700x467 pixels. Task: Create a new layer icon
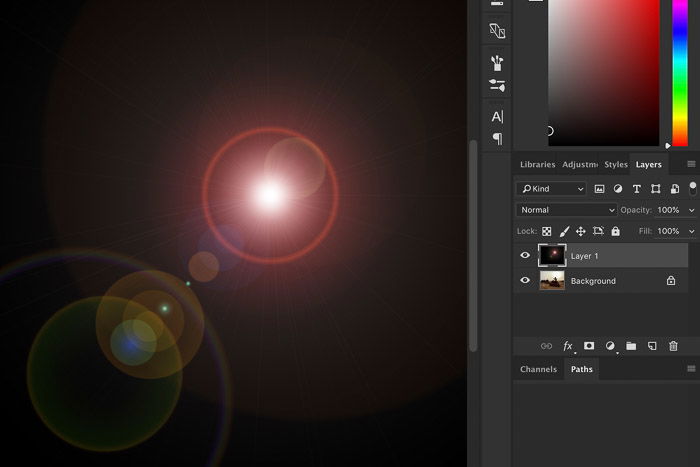point(652,346)
